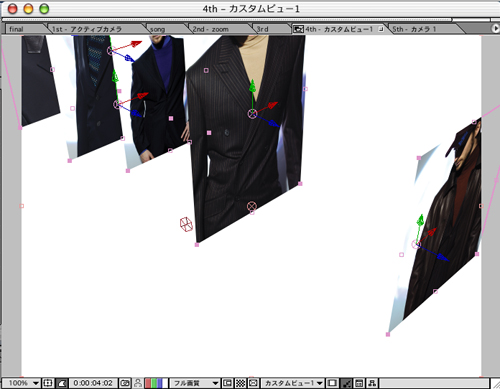Toggle the green channel view
Viewport: 500px width, 389px height.
coord(153,383)
